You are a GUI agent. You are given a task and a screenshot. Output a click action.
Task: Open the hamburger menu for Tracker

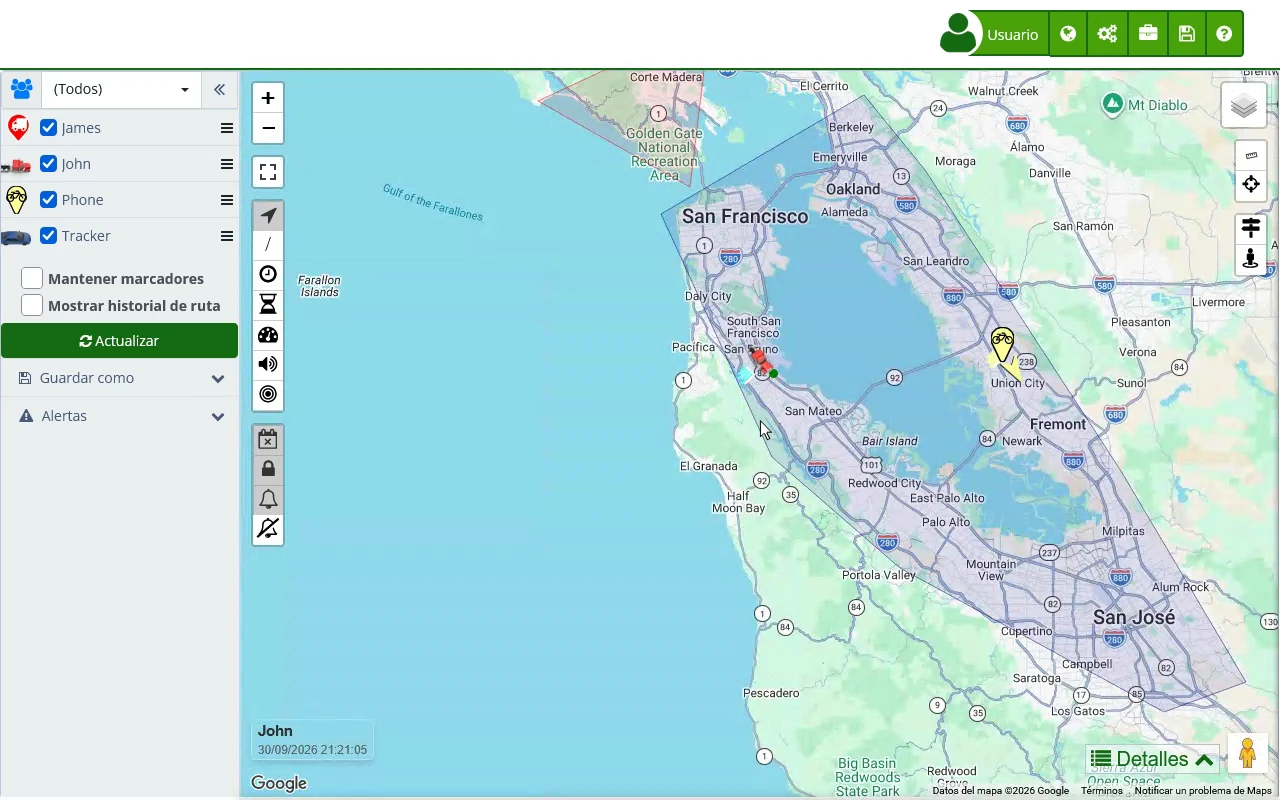[x=227, y=236]
